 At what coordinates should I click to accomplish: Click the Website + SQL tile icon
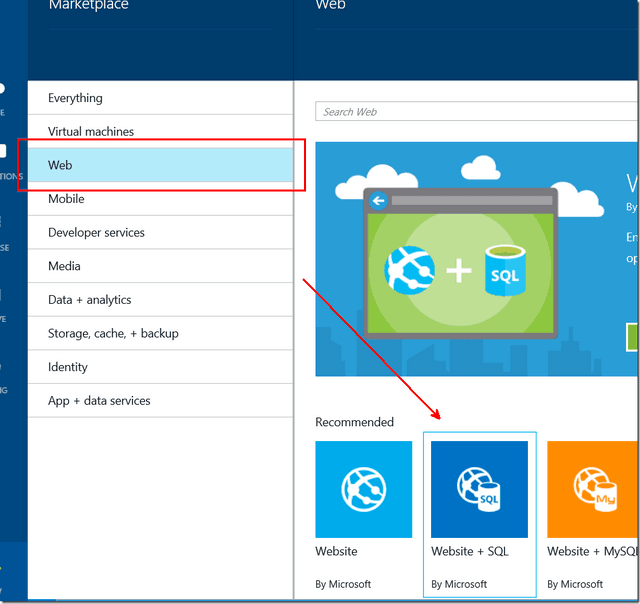click(479, 489)
